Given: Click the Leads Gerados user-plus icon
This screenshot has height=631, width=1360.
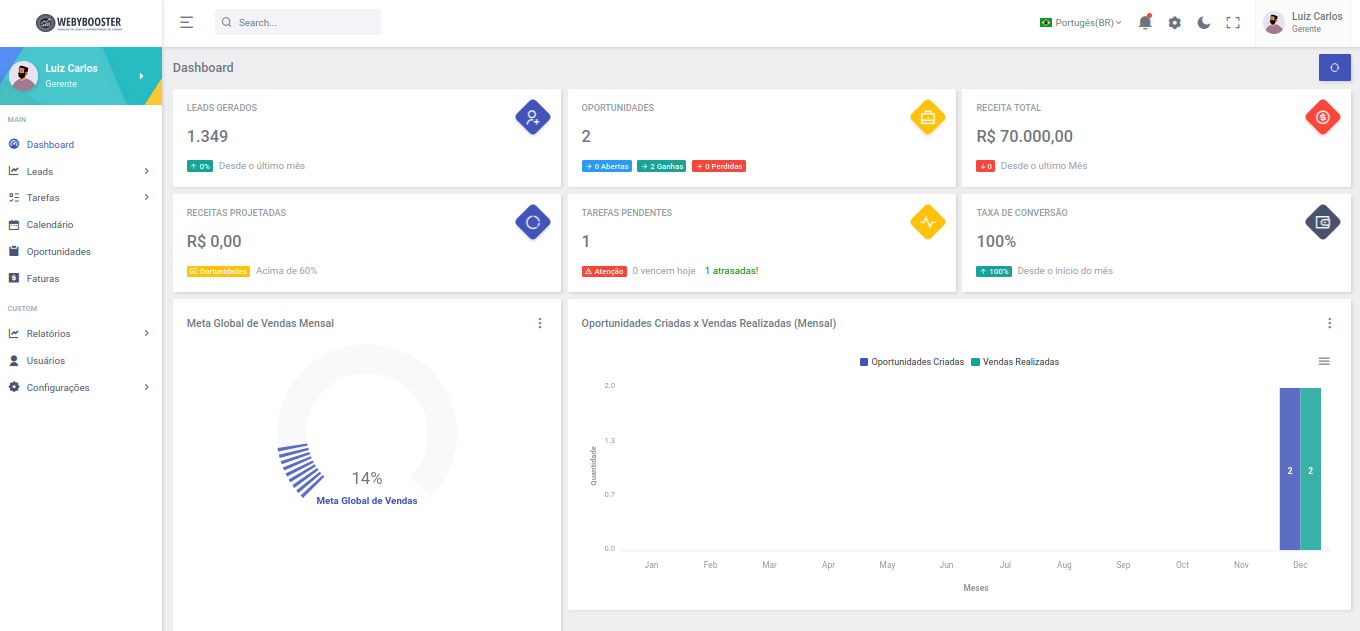Looking at the screenshot, I should 533,117.
